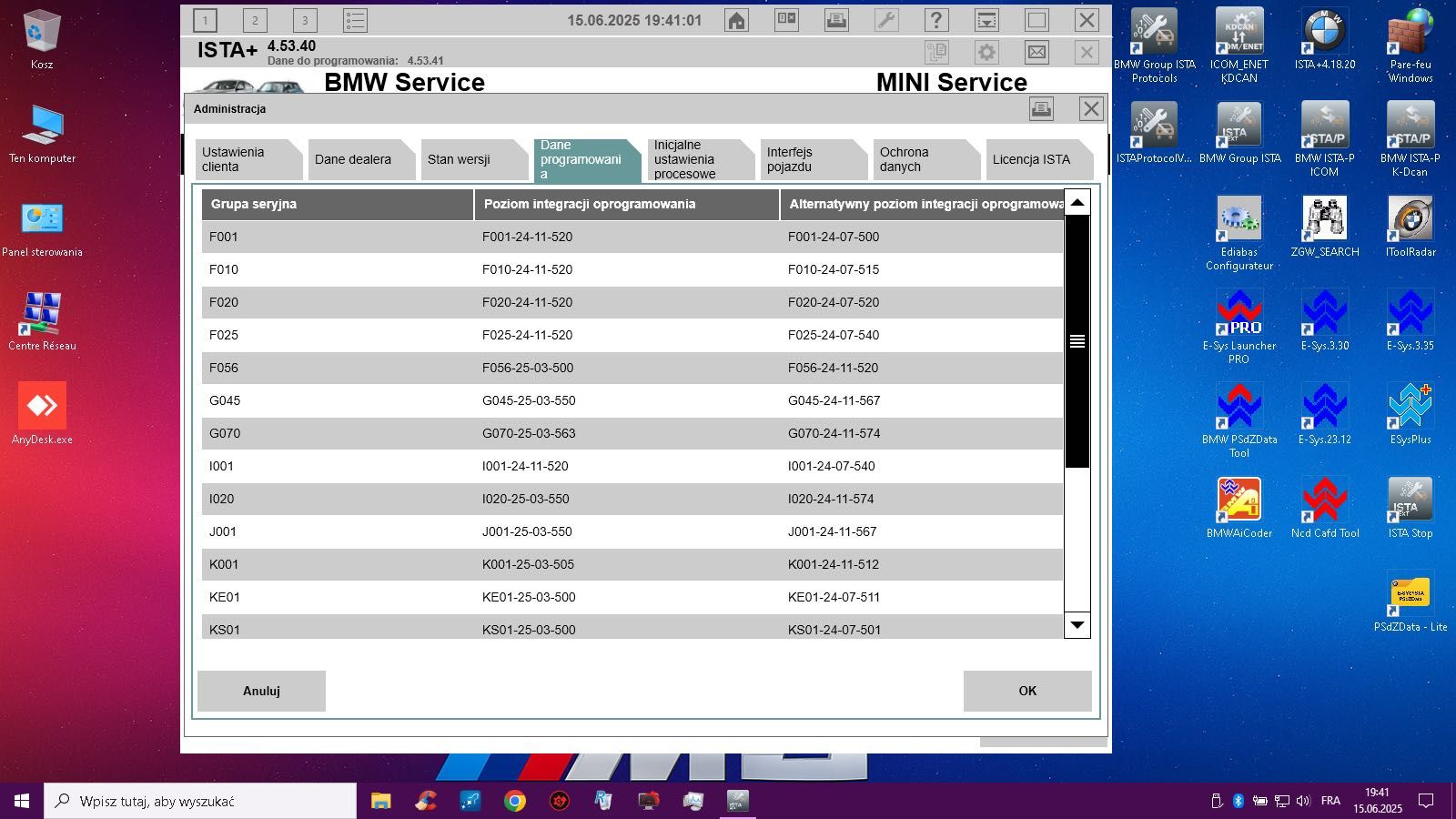Open ICOM_ENET KDCAN shortcut

[1239, 45]
